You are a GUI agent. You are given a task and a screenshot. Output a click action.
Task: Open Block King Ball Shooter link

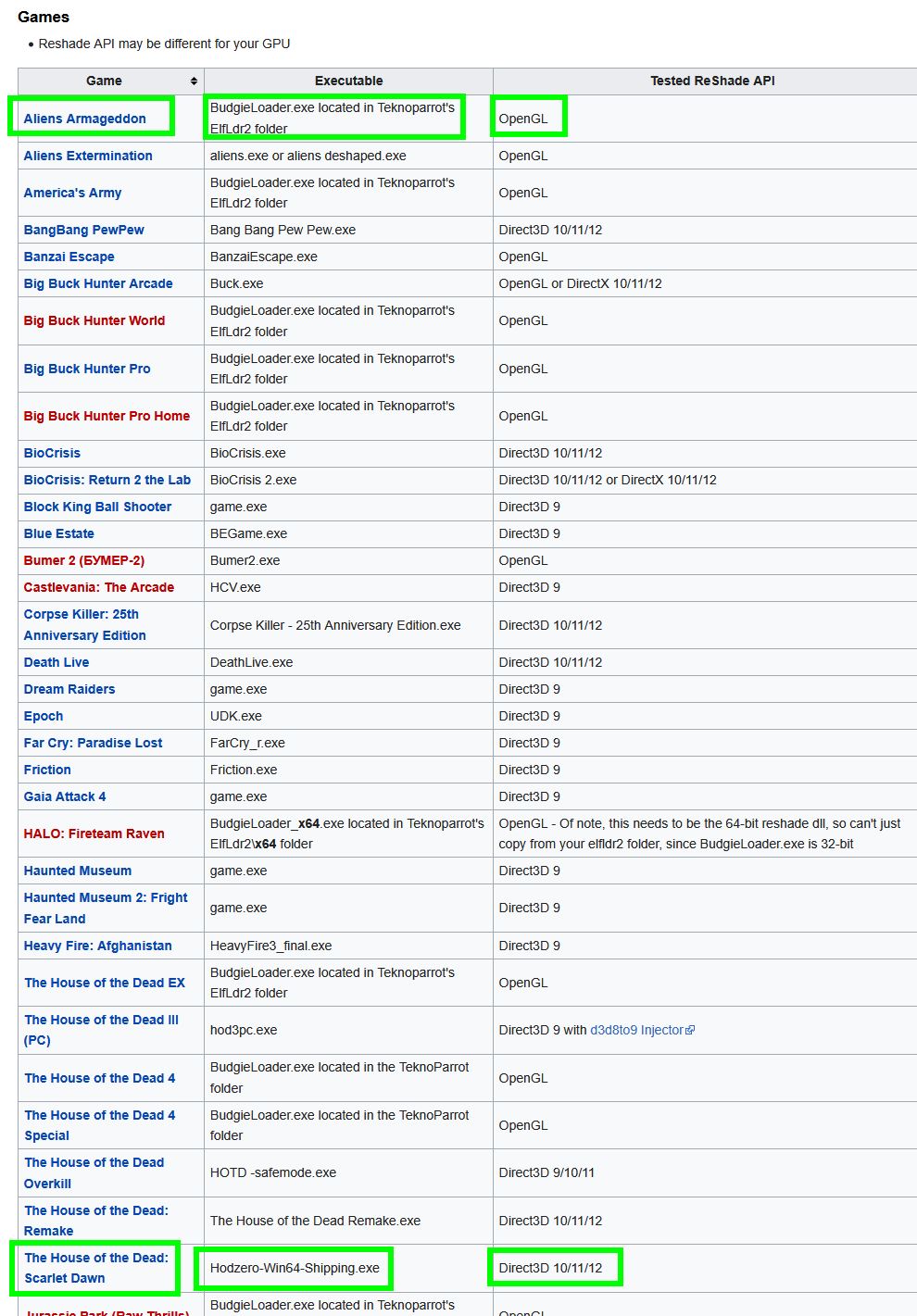click(x=97, y=507)
